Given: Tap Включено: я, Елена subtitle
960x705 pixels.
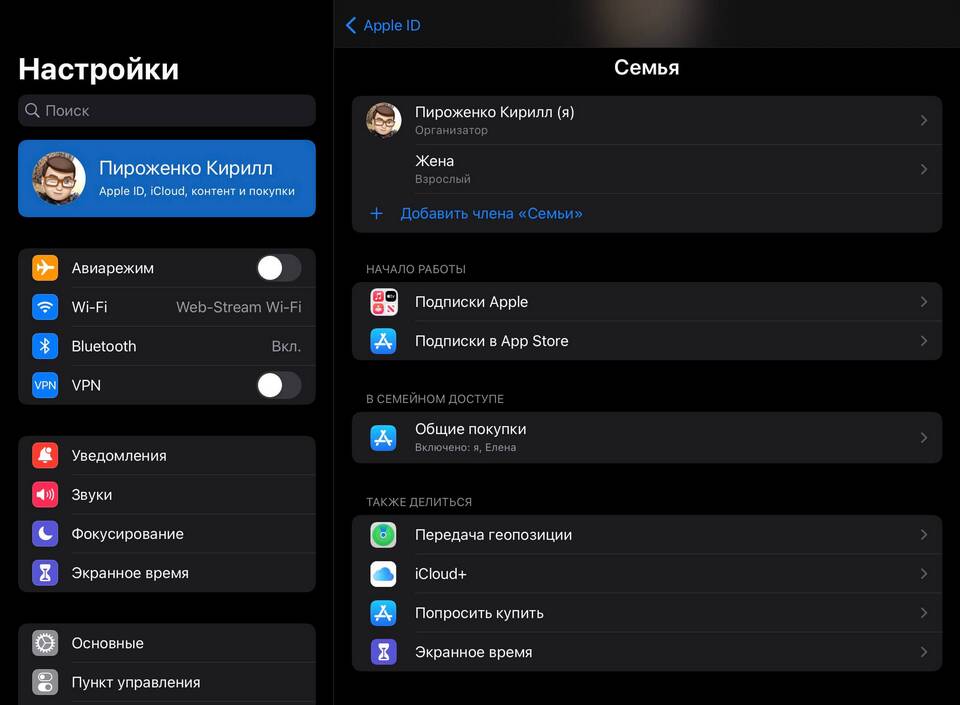Looking at the screenshot, I should 465,447.
